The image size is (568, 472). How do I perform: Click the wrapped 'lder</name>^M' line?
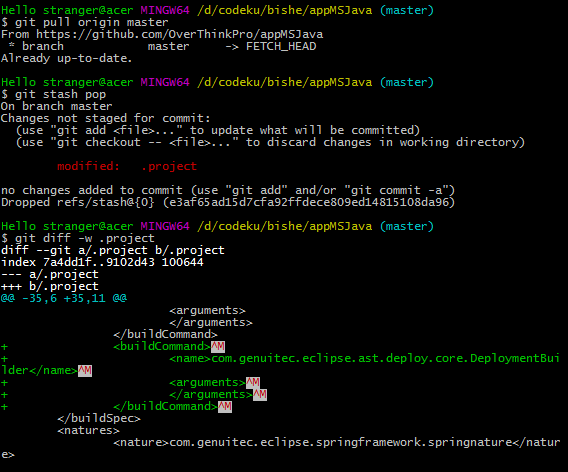[46, 371]
